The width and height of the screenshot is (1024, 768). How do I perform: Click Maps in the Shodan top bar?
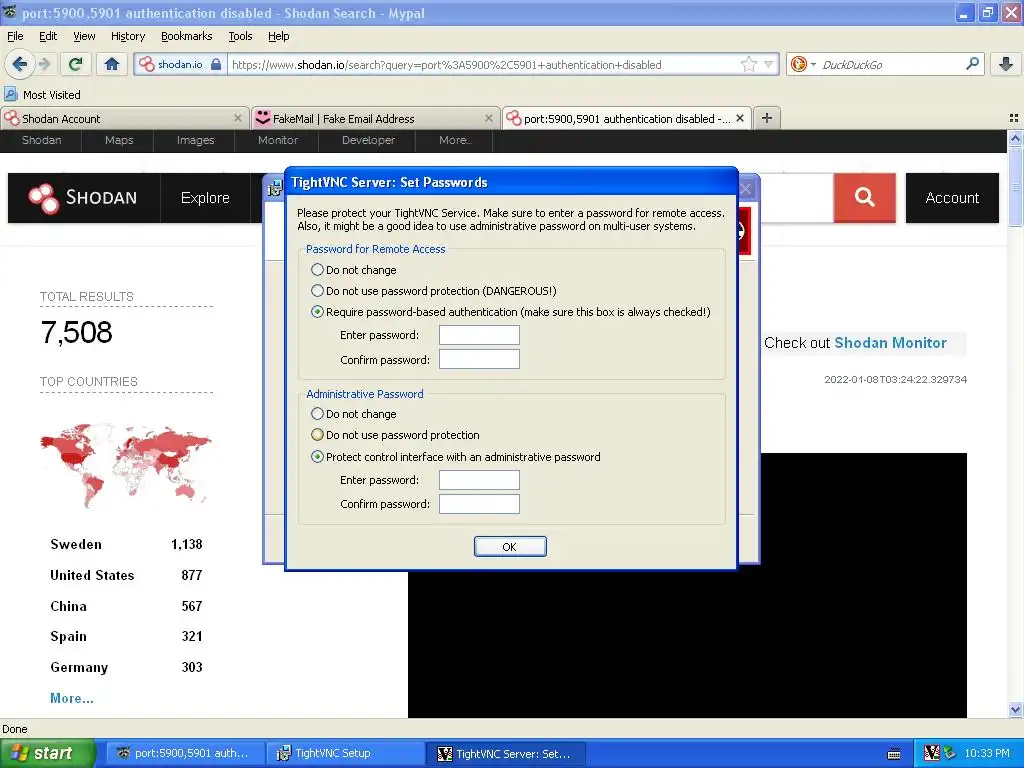119,140
